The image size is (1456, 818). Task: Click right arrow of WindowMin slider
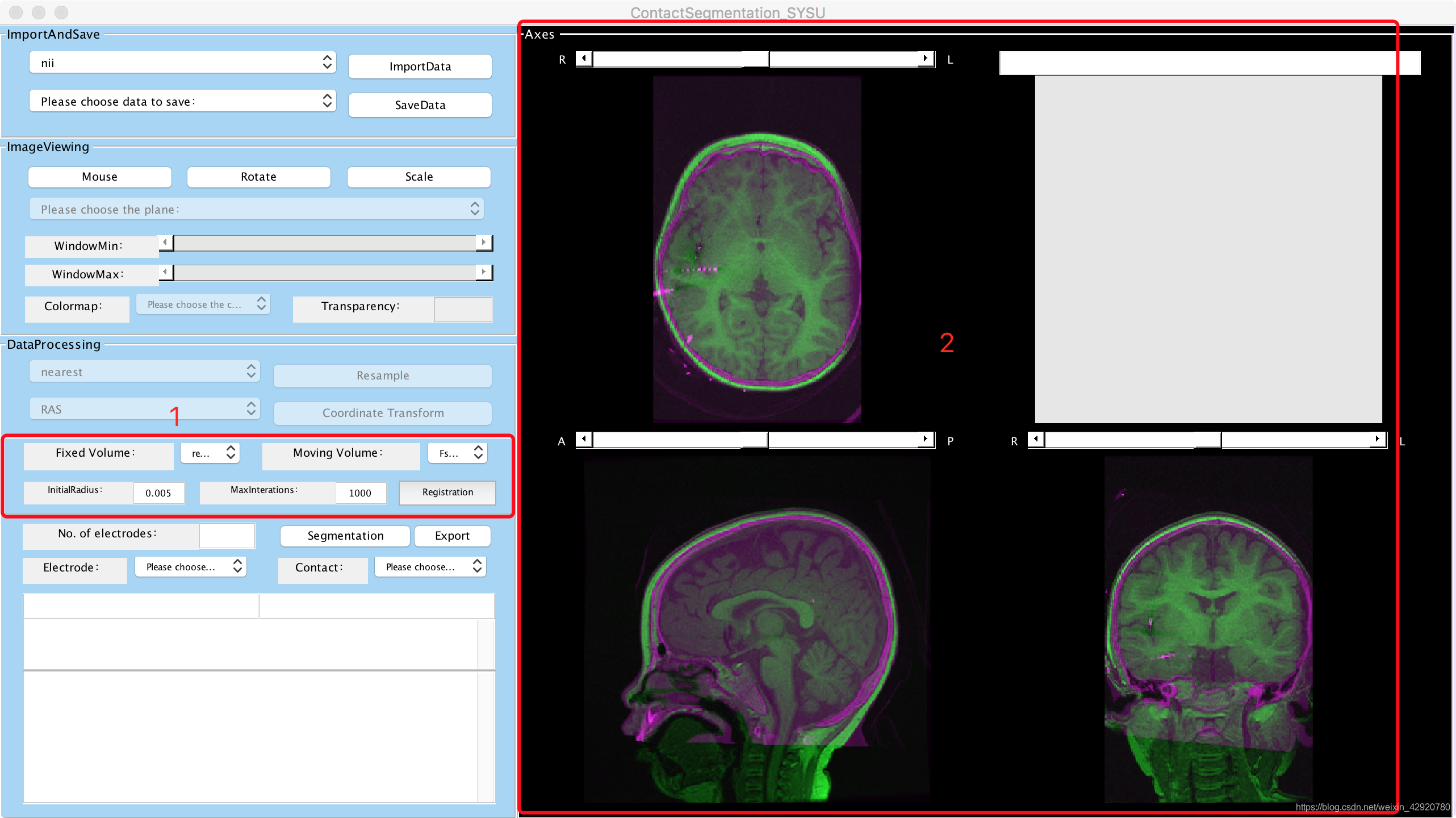coord(483,243)
